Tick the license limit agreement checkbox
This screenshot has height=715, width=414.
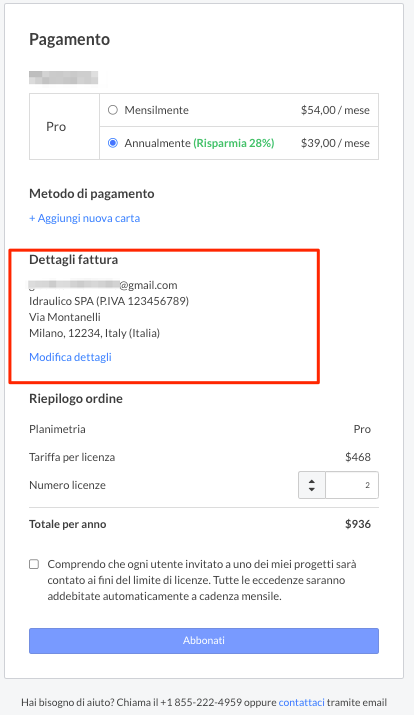coord(34,564)
